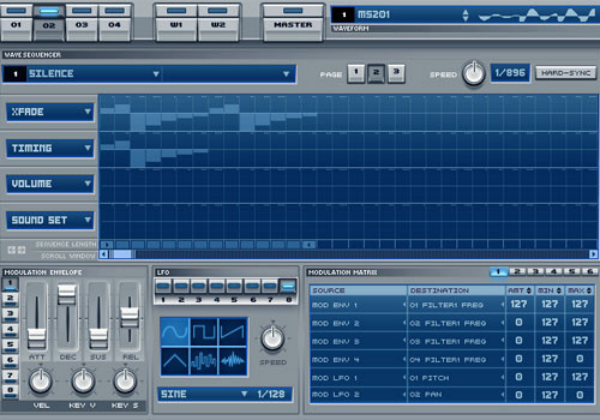Select the sawtooth LFO waveform icon
Viewport: 600px width, 420px height.
[232, 332]
